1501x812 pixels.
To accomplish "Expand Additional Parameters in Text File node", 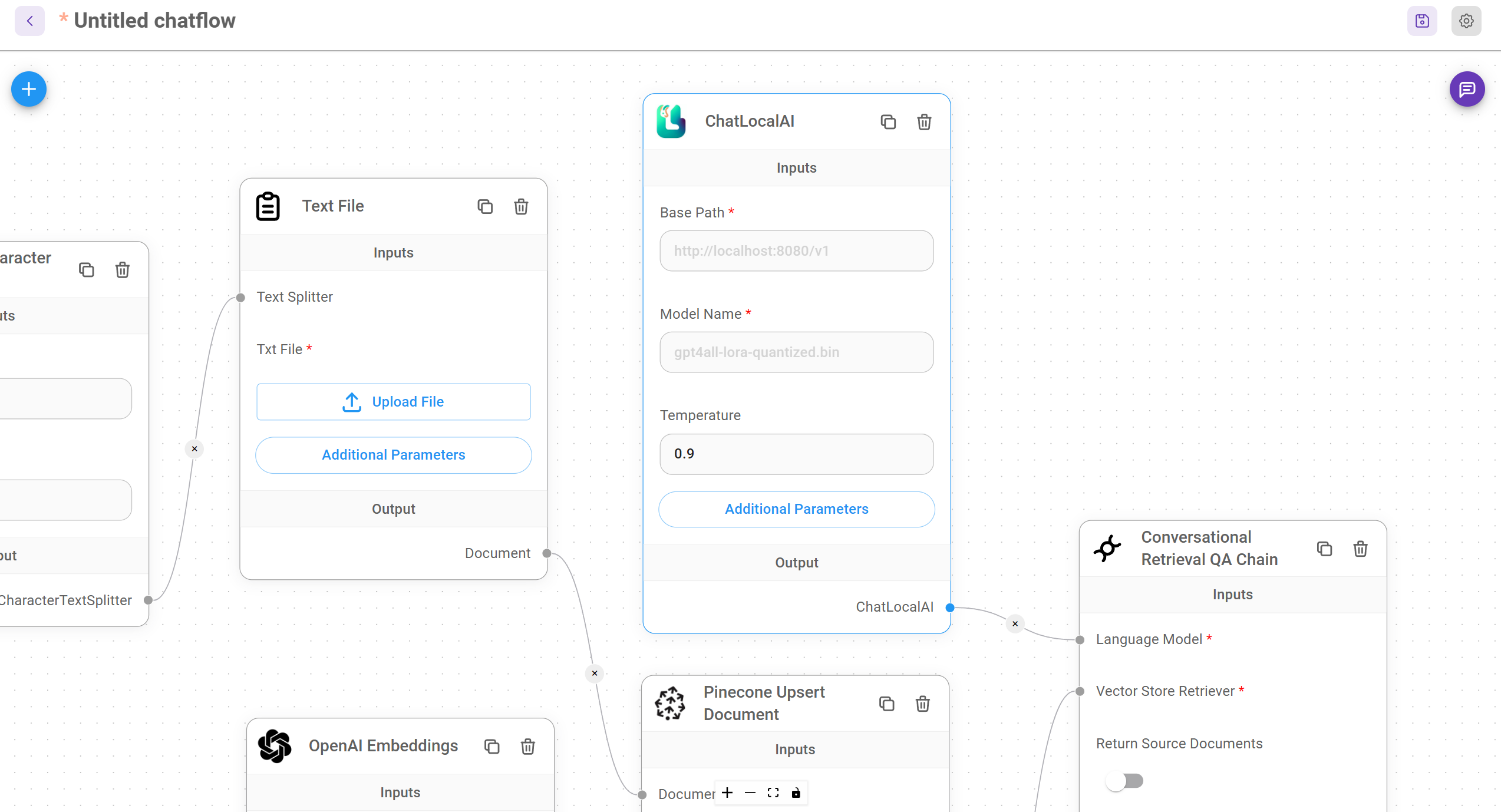I will coord(393,455).
